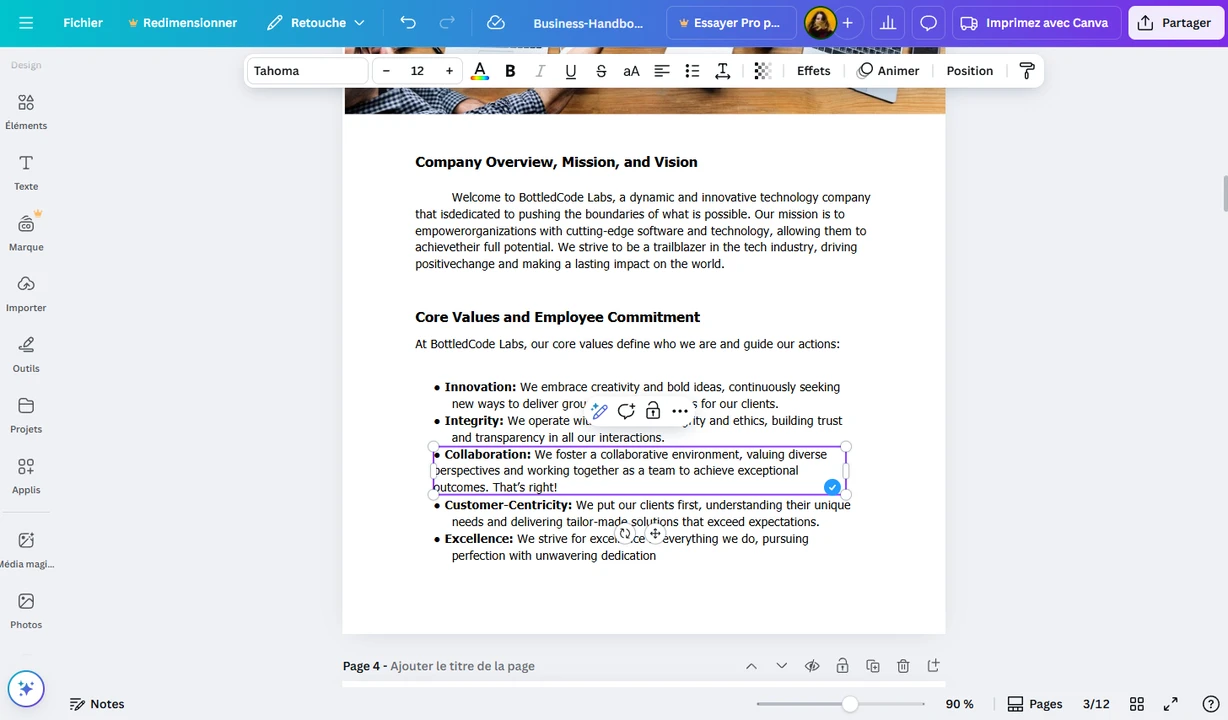Open the transparency checkerboard control
The height and width of the screenshot is (720, 1228).
pos(762,71)
